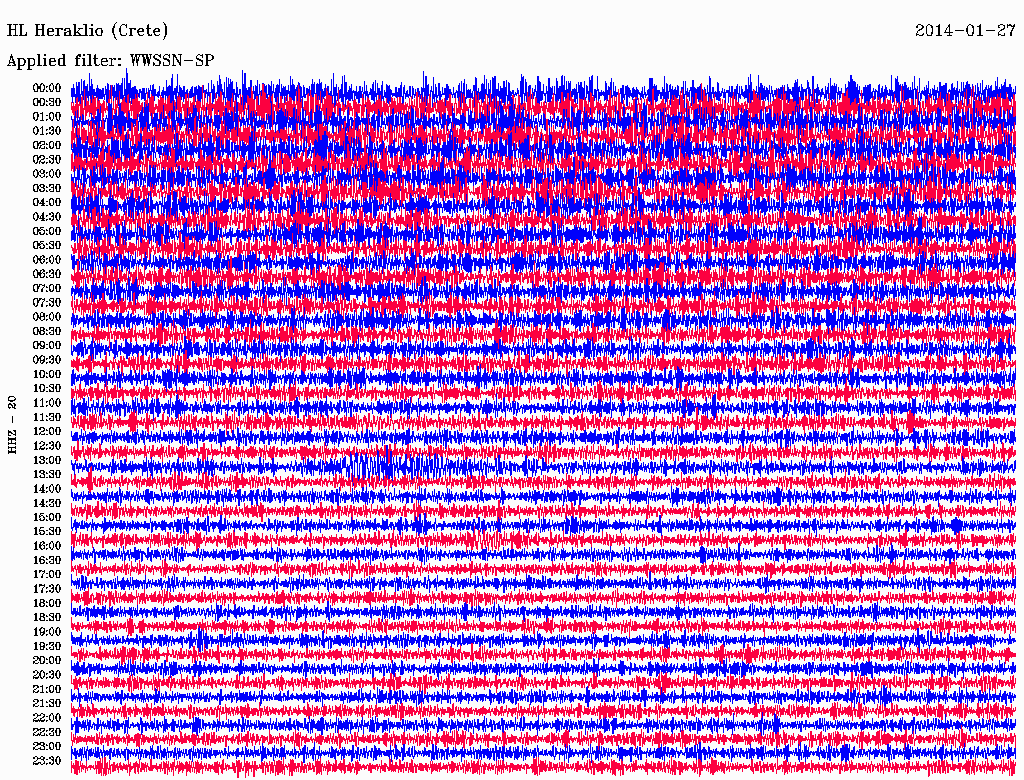Select the 22:00 time label
The height and width of the screenshot is (780, 1024).
tap(47, 717)
